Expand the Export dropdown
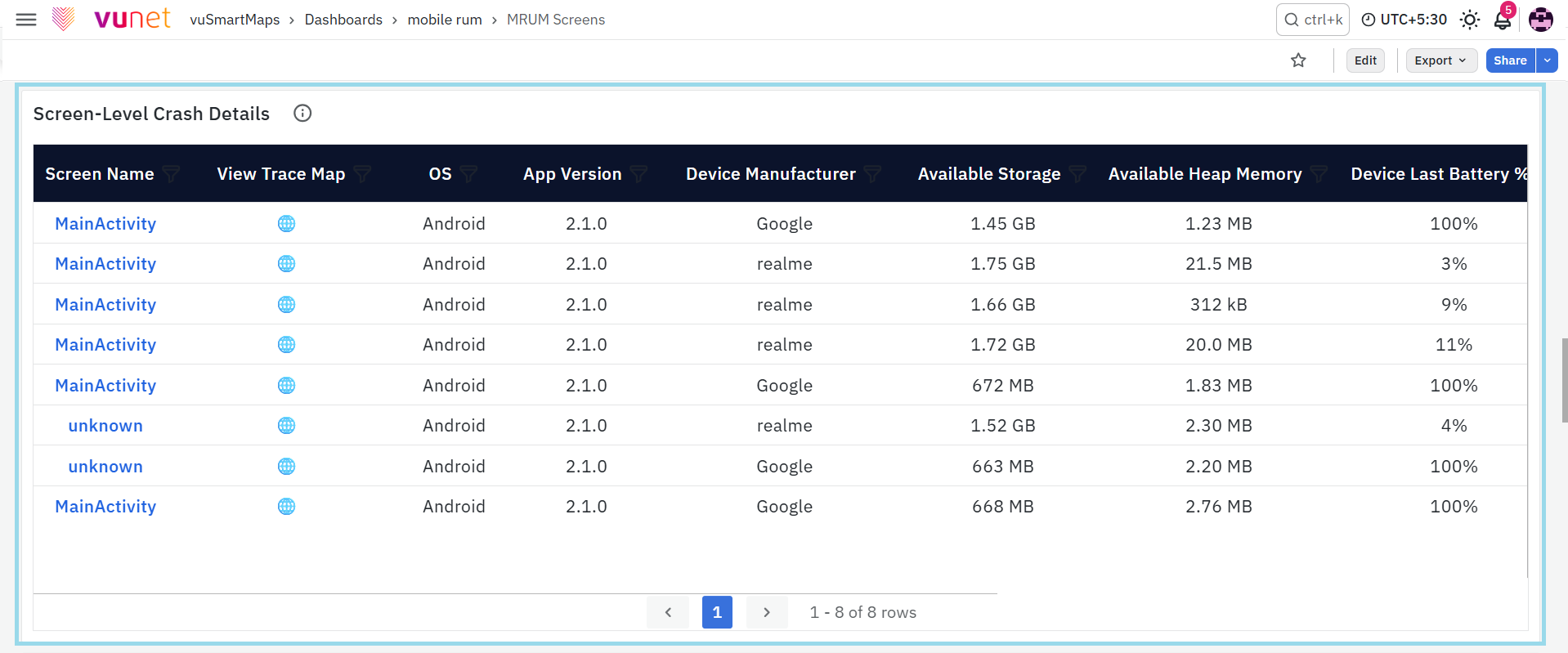This screenshot has width=1568, height=653. coord(1441,60)
